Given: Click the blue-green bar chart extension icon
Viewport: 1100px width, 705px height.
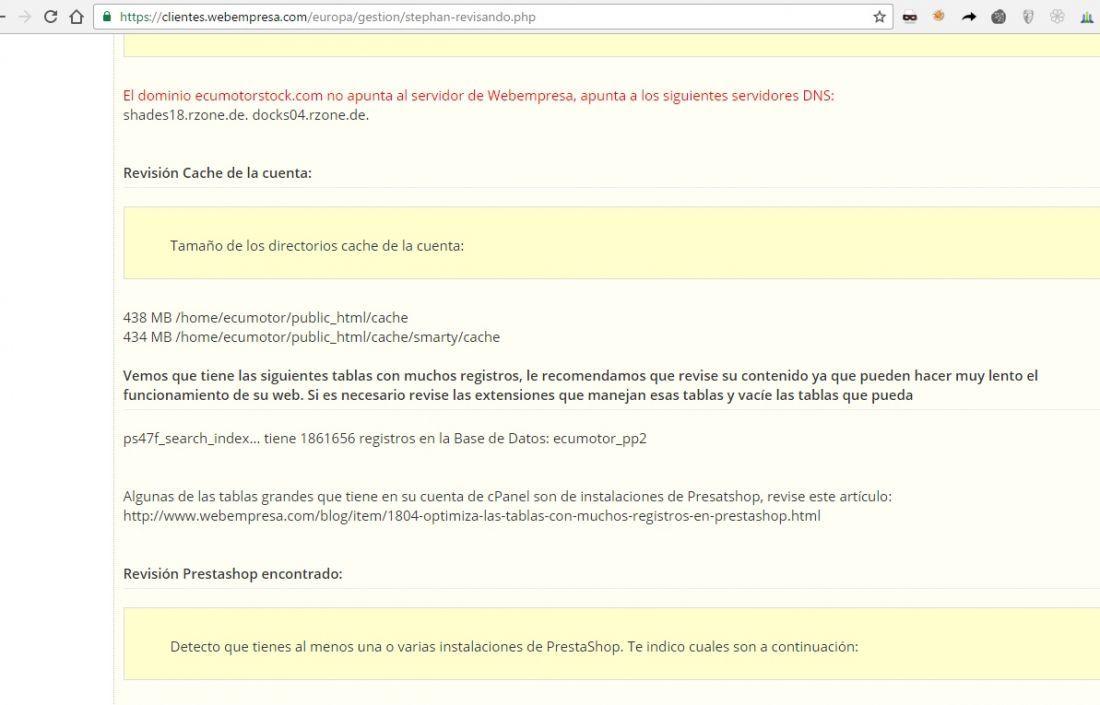Looking at the screenshot, I should 1087,17.
